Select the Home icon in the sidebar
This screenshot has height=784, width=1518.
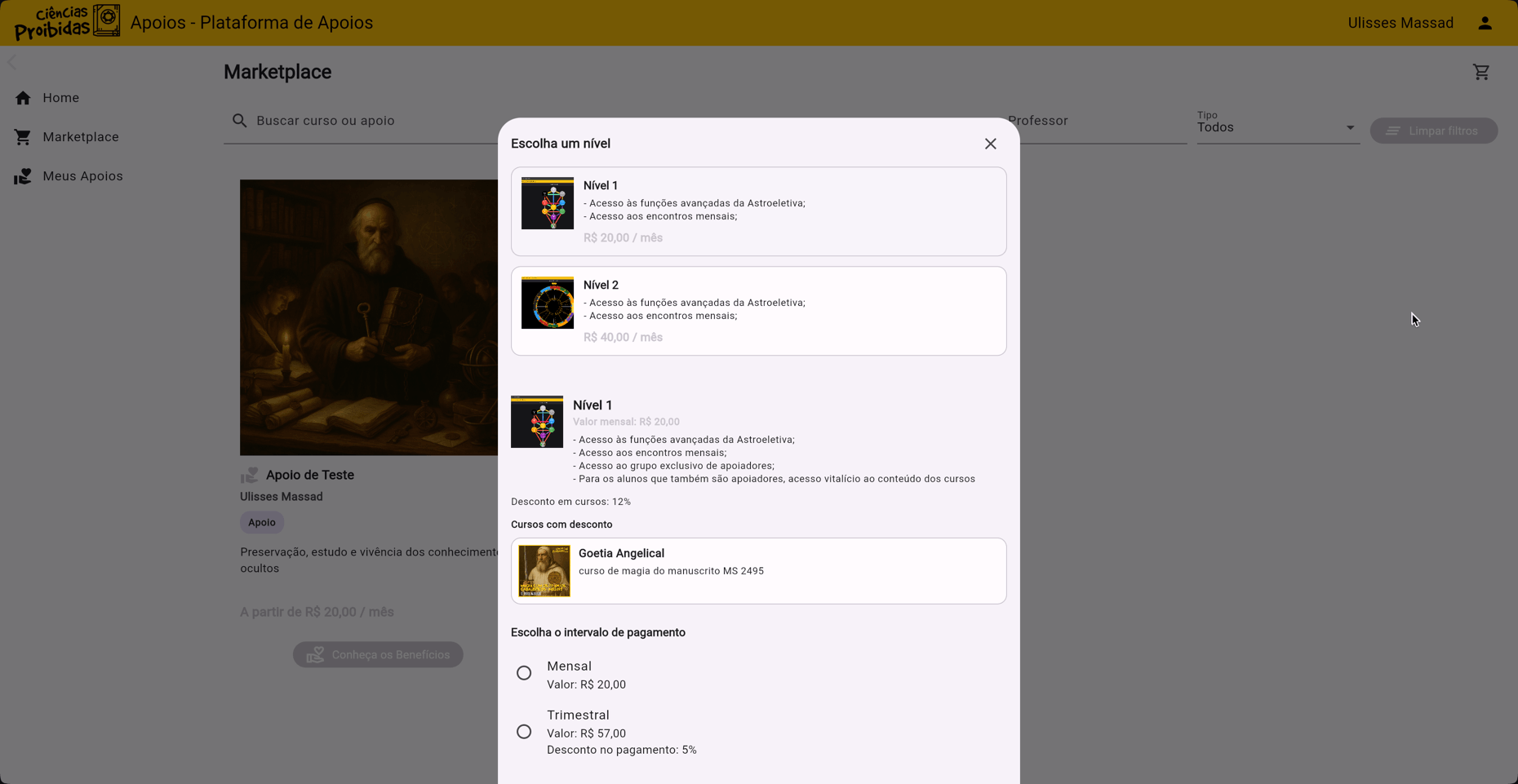click(x=23, y=97)
